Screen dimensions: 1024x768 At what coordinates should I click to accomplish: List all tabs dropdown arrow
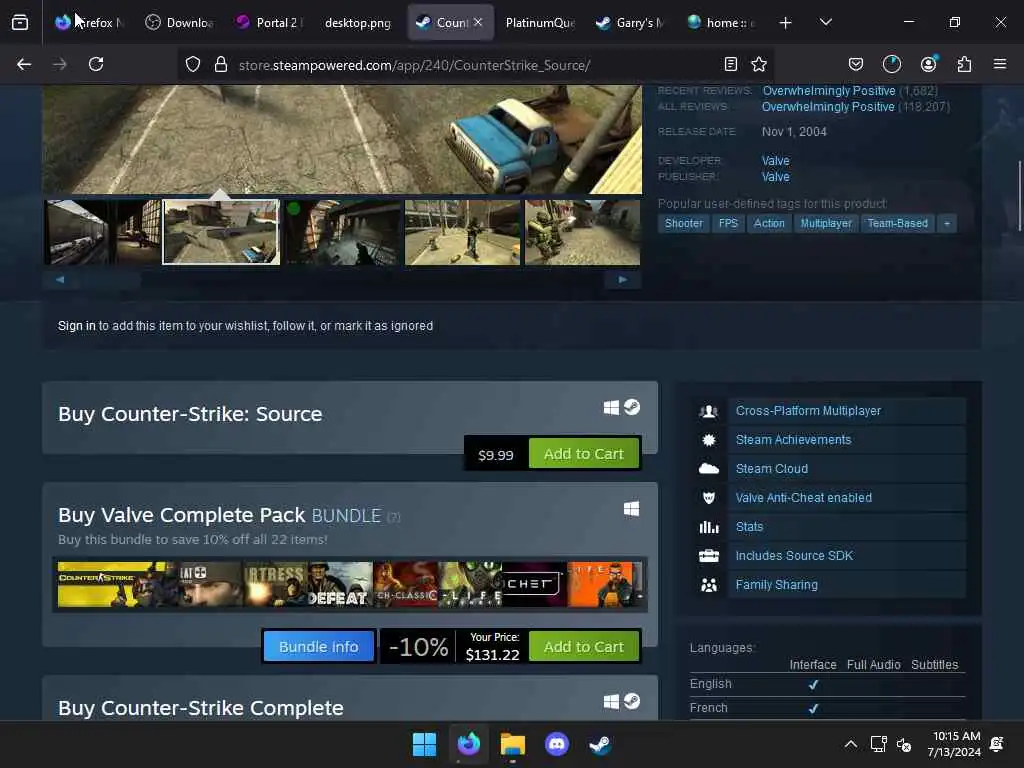pyautogui.click(x=825, y=22)
